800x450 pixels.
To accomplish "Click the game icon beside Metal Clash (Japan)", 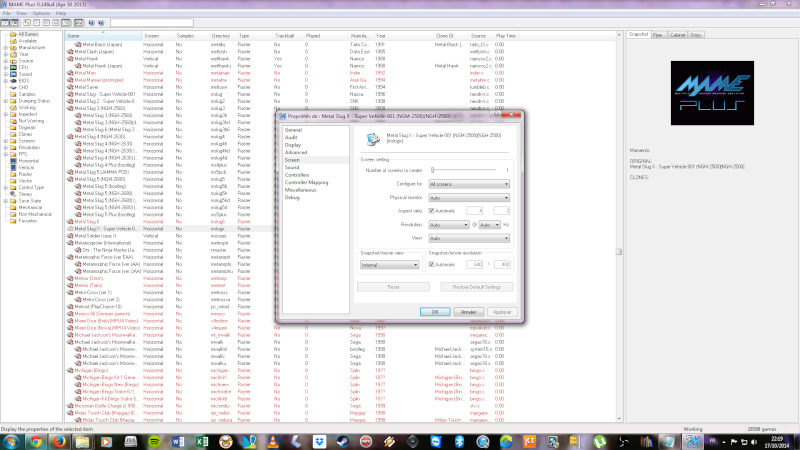I will 70,52.
